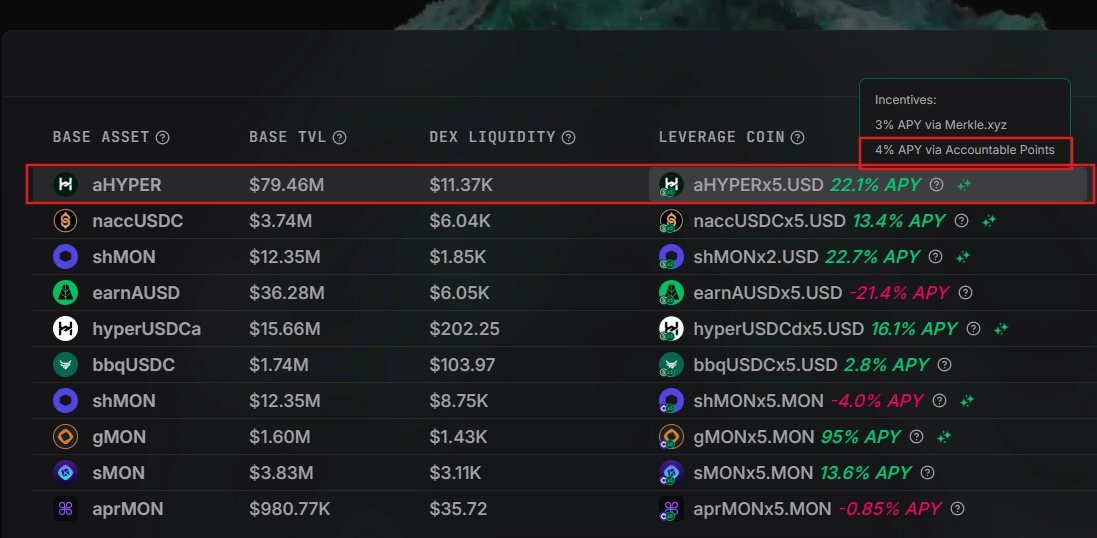Open the aprMONx5.MON leverage coin link
Image resolution: width=1097 pixels, height=538 pixels.
(763, 509)
